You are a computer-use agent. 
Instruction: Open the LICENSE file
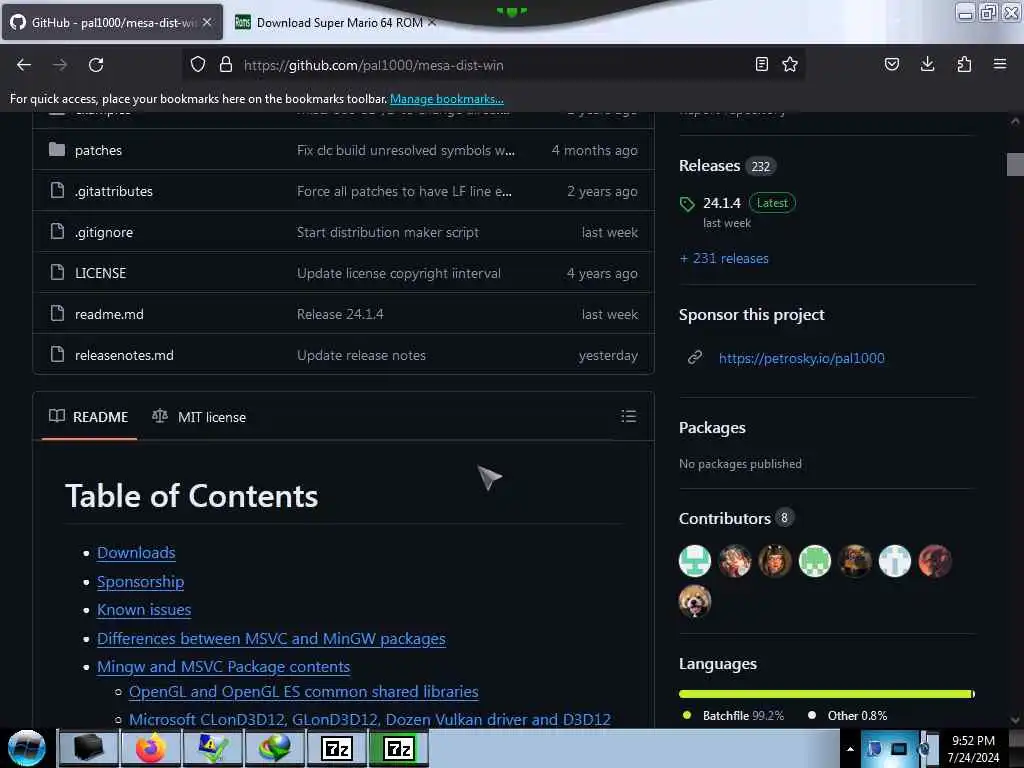[101, 273]
